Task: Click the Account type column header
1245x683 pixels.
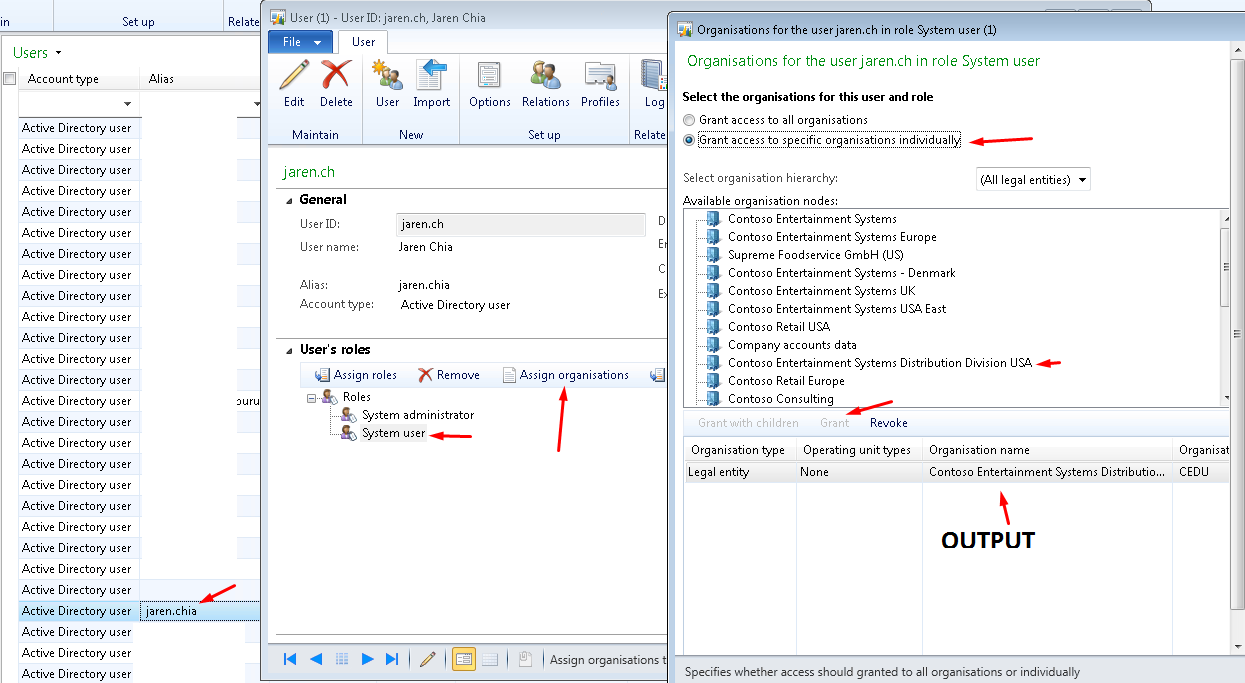Action: point(78,79)
